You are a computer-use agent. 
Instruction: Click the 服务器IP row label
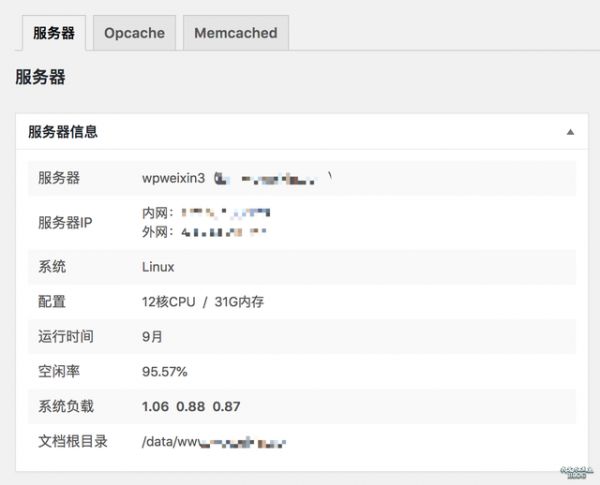tap(65, 222)
